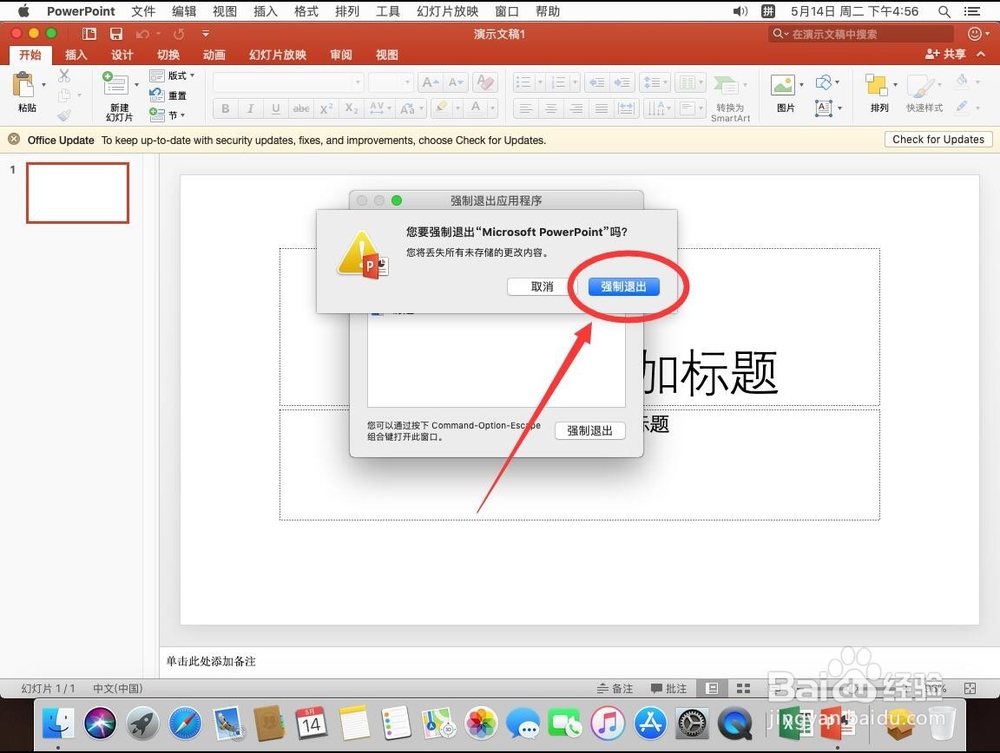Click the 图片 insert picture icon

click(x=783, y=85)
